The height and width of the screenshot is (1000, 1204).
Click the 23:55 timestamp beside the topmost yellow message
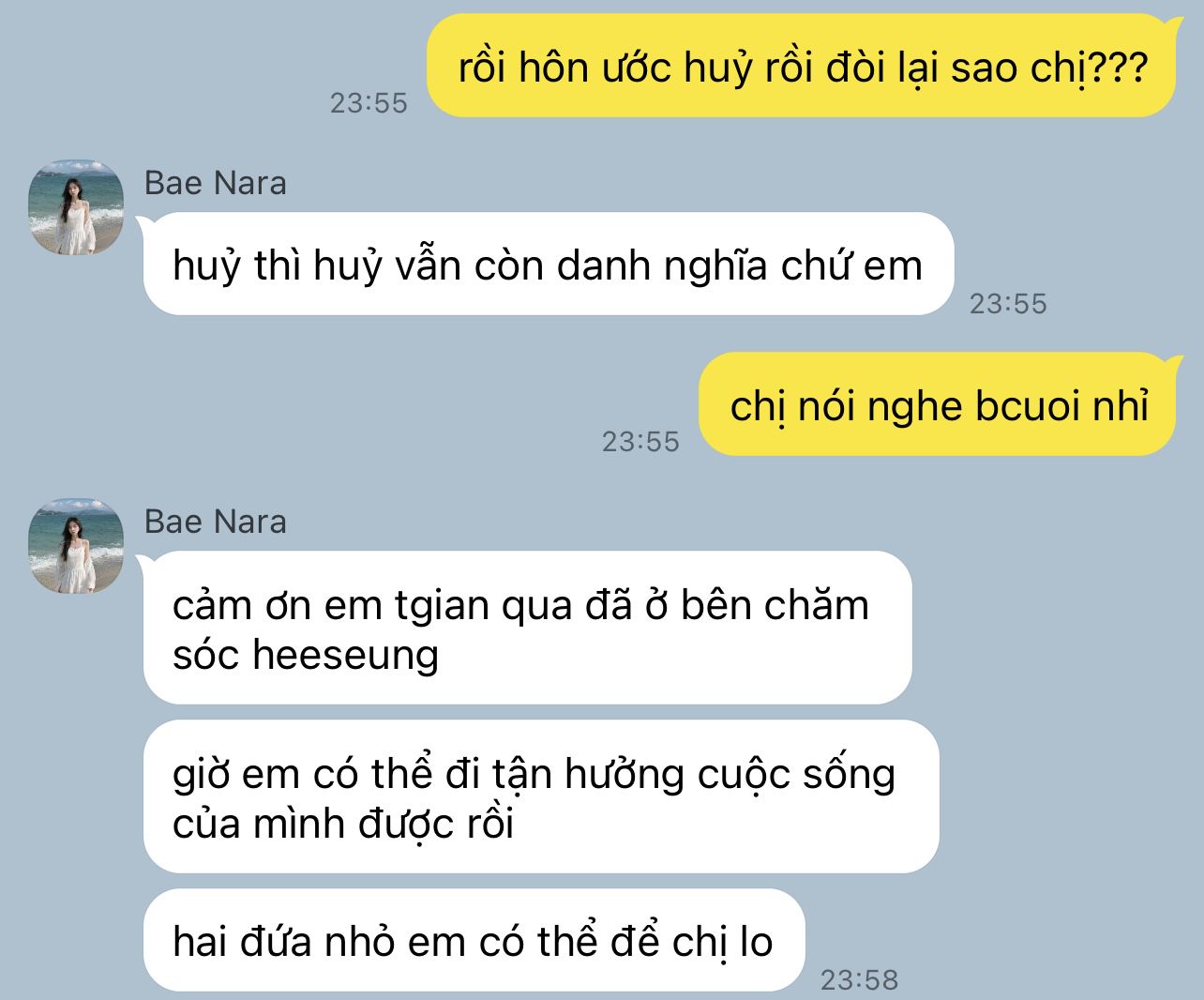369,103
